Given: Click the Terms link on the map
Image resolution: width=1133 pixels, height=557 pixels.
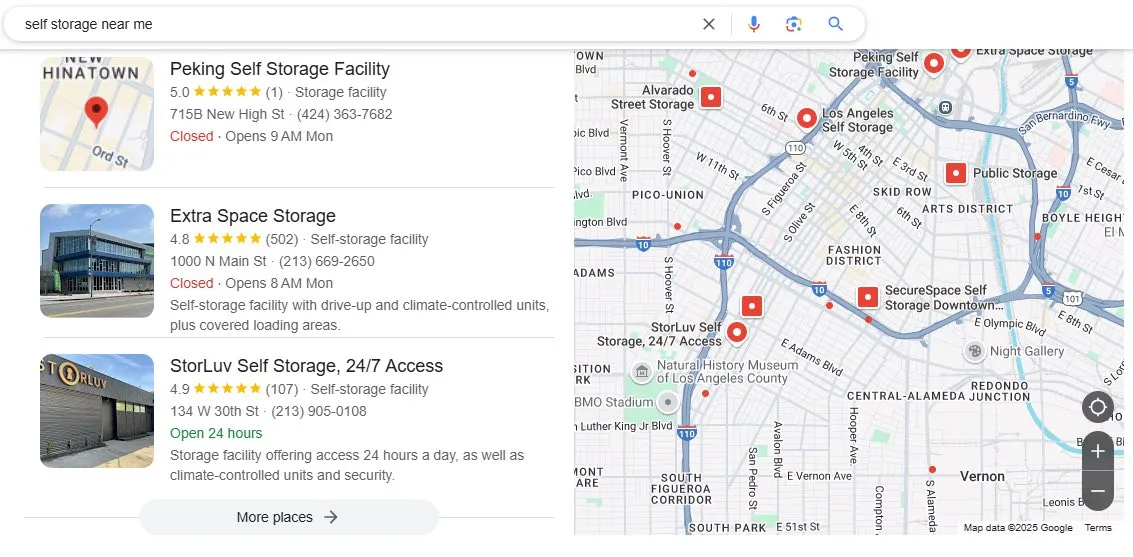Looking at the screenshot, I should coord(1098,527).
